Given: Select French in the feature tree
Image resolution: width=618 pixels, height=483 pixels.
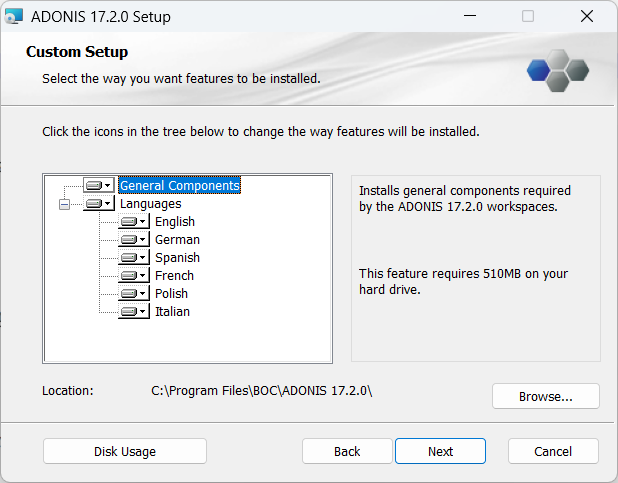Looking at the screenshot, I should coord(174,275).
